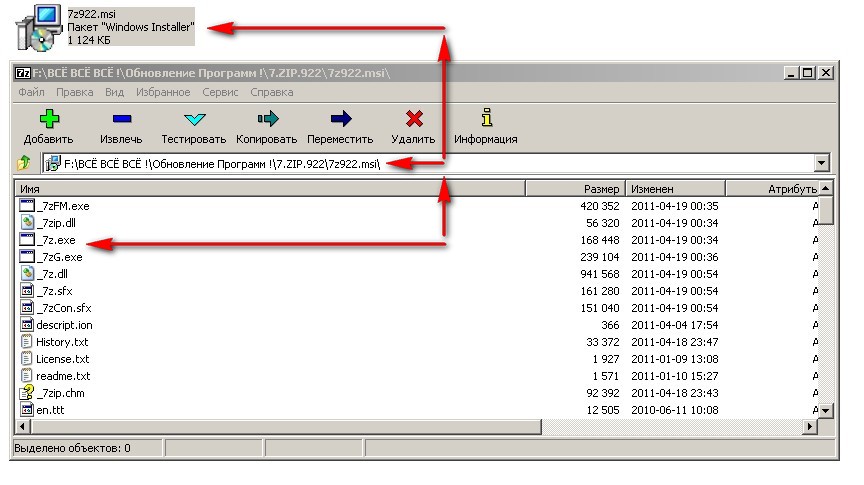864x485 pixels.
Task: Select the file name _7zip.chm
Action: (61, 393)
